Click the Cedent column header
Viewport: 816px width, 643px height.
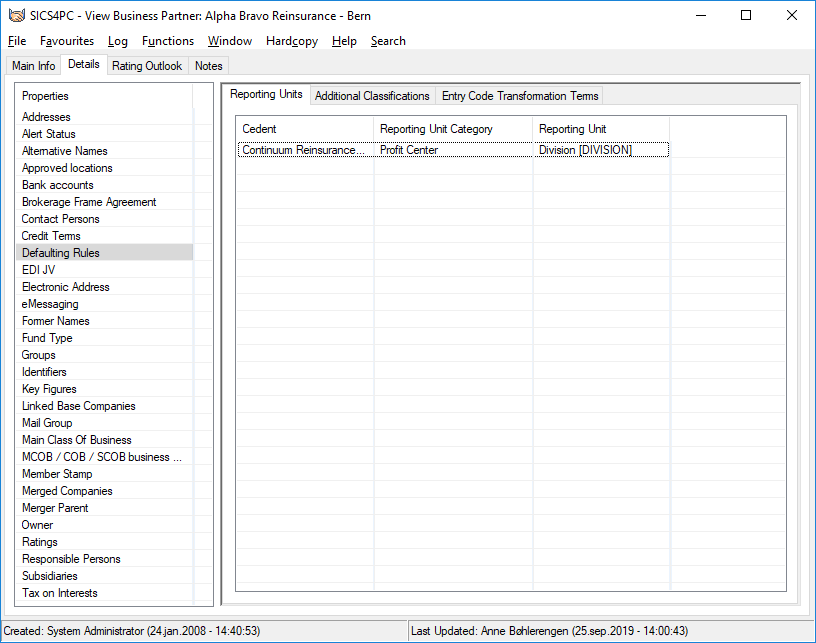(305, 129)
